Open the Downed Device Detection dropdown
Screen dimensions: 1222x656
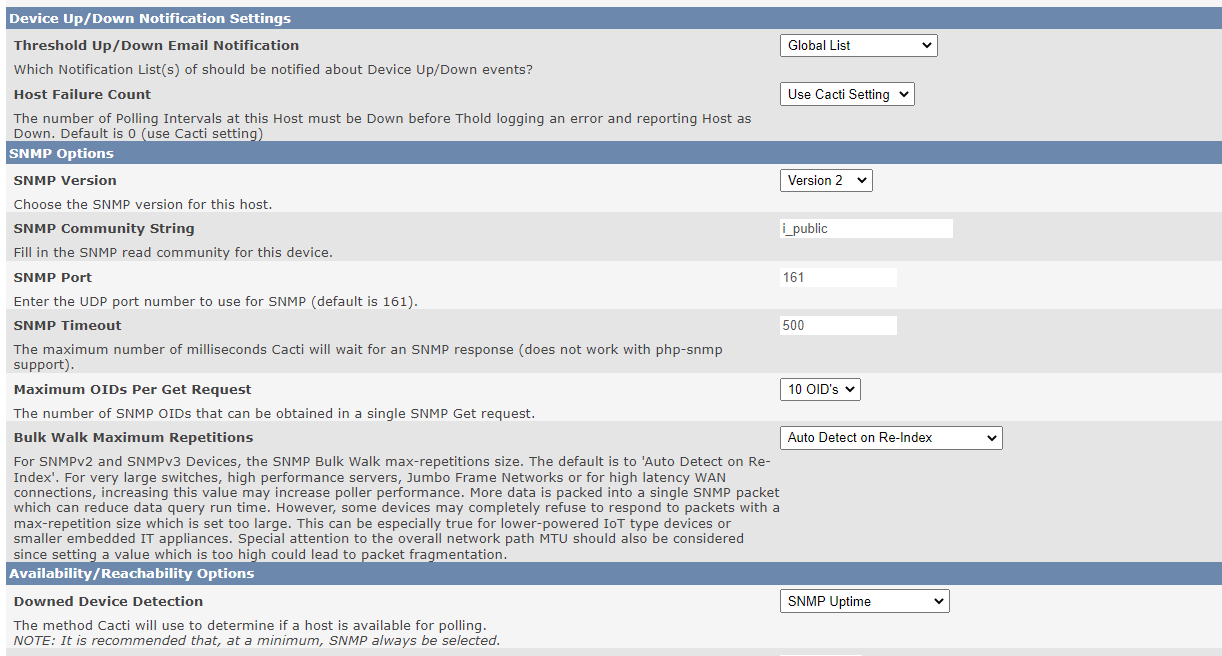pyautogui.click(x=863, y=600)
